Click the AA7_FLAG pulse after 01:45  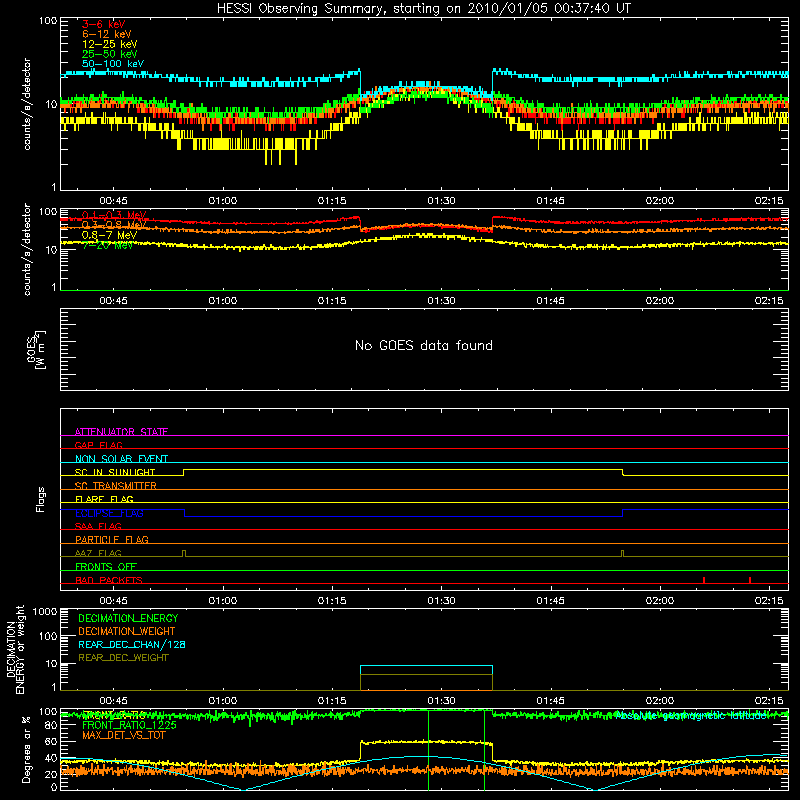click(622, 554)
